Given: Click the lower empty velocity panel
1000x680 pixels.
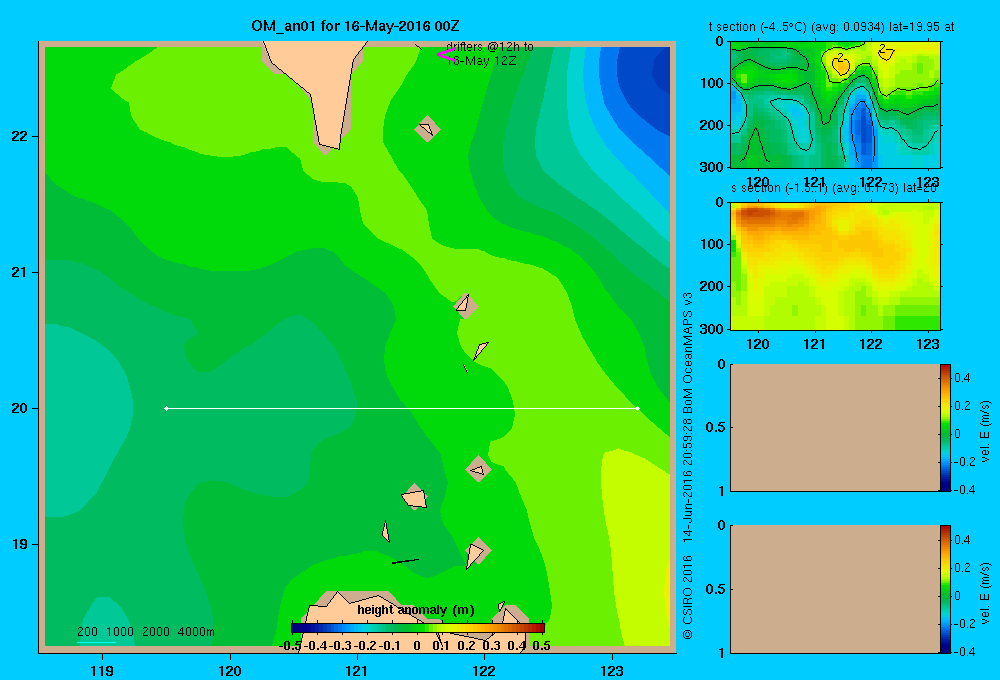Looking at the screenshot, I should [x=835, y=589].
